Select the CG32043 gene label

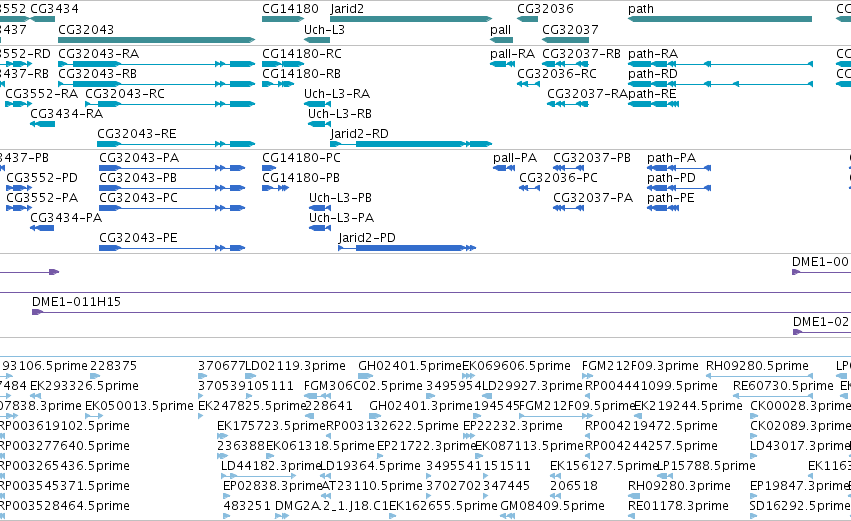pos(86,30)
